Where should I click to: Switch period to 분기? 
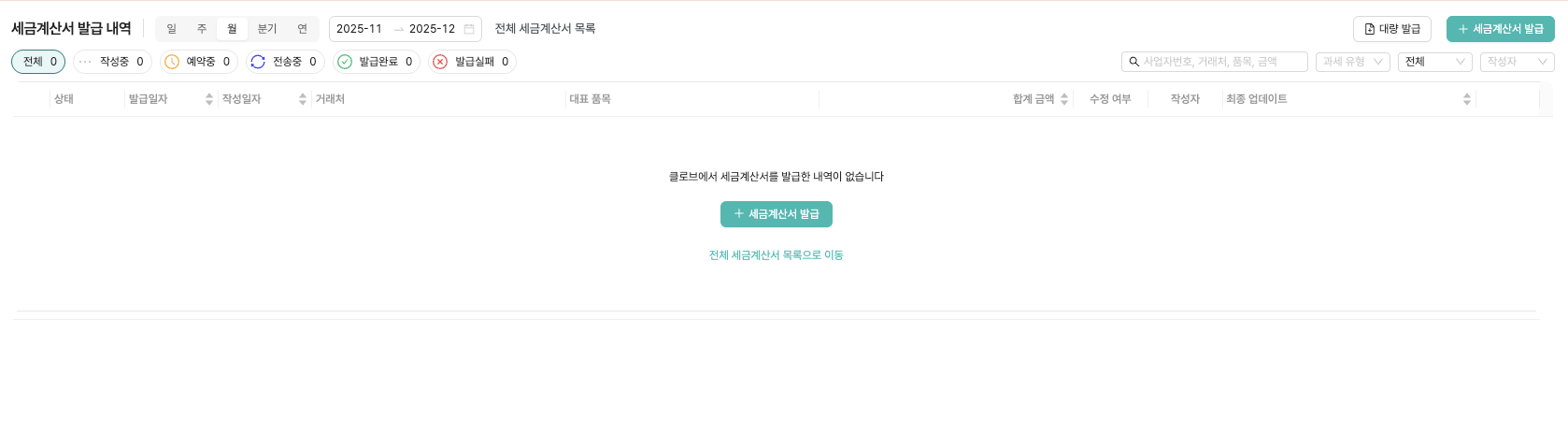pyautogui.click(x=267, y=29)
